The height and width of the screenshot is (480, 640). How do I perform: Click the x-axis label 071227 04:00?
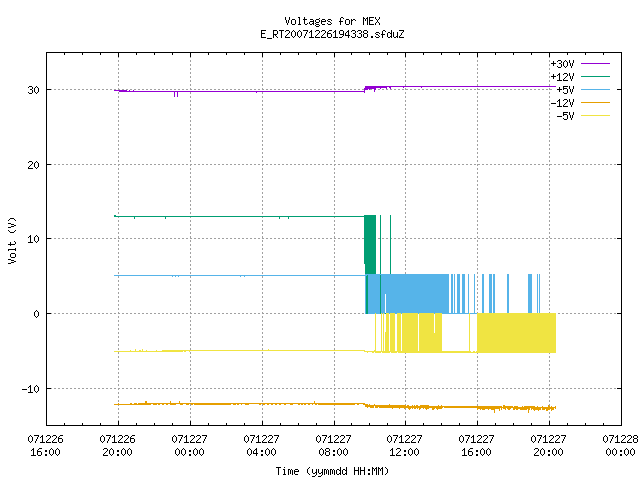point(261,446)
